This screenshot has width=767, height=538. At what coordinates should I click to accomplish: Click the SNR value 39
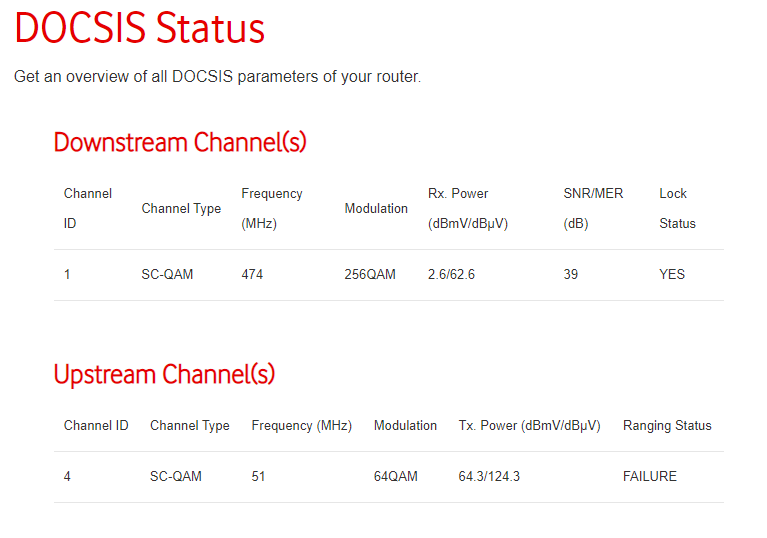[570, 274]
